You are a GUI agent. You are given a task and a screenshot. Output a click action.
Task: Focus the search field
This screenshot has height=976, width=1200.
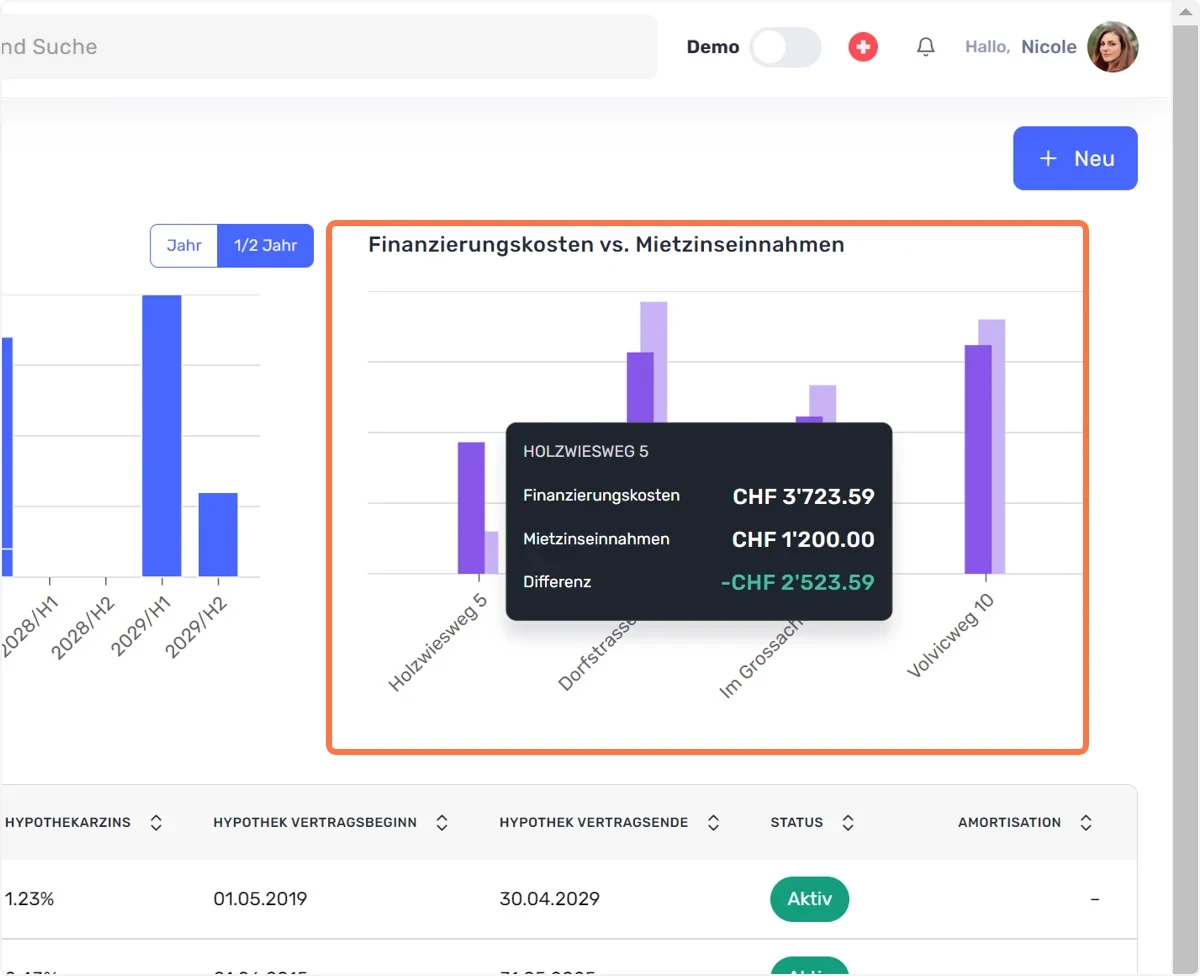coord(328,47)
